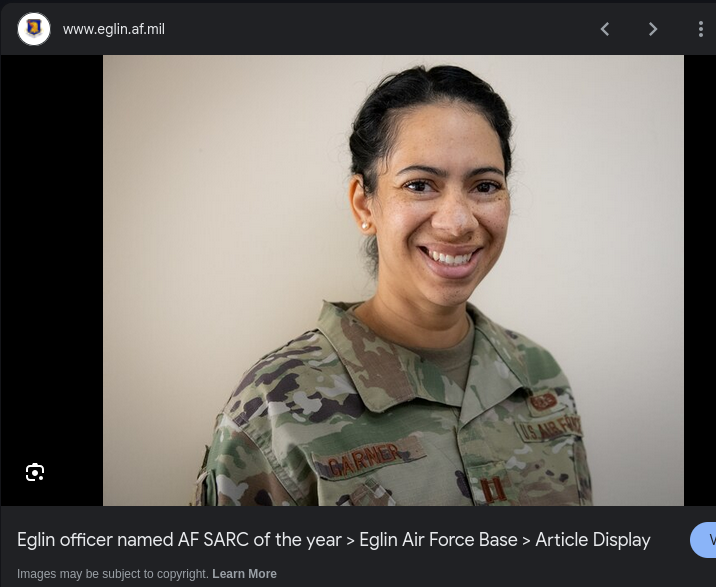Click the round red patch above the Air Force tape

coord(543,402)
